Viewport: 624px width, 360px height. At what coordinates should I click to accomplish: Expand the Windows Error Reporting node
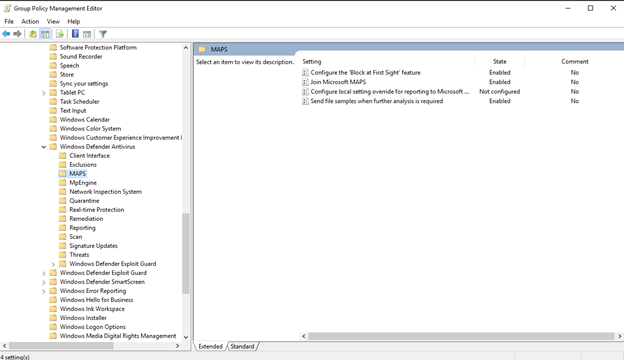click(x=44, y=291)
